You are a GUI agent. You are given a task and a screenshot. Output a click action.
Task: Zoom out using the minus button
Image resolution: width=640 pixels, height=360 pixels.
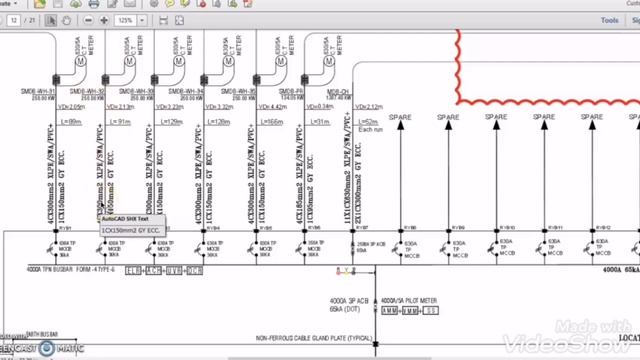pos(88,20)
